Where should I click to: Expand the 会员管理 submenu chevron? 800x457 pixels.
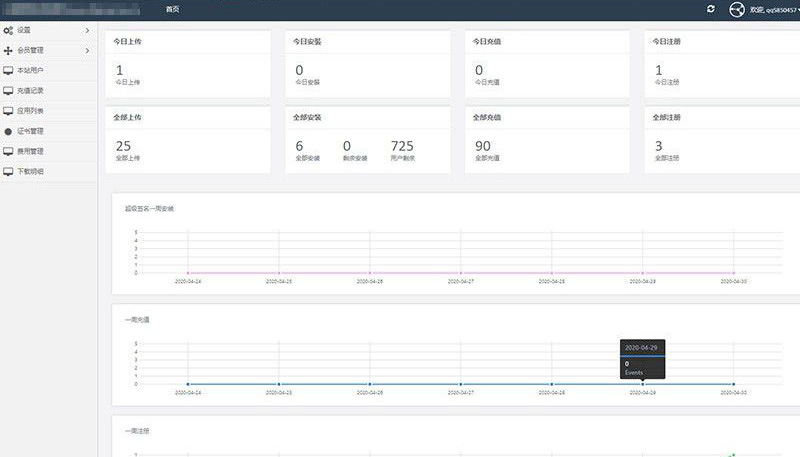click(x=87, y=50)
